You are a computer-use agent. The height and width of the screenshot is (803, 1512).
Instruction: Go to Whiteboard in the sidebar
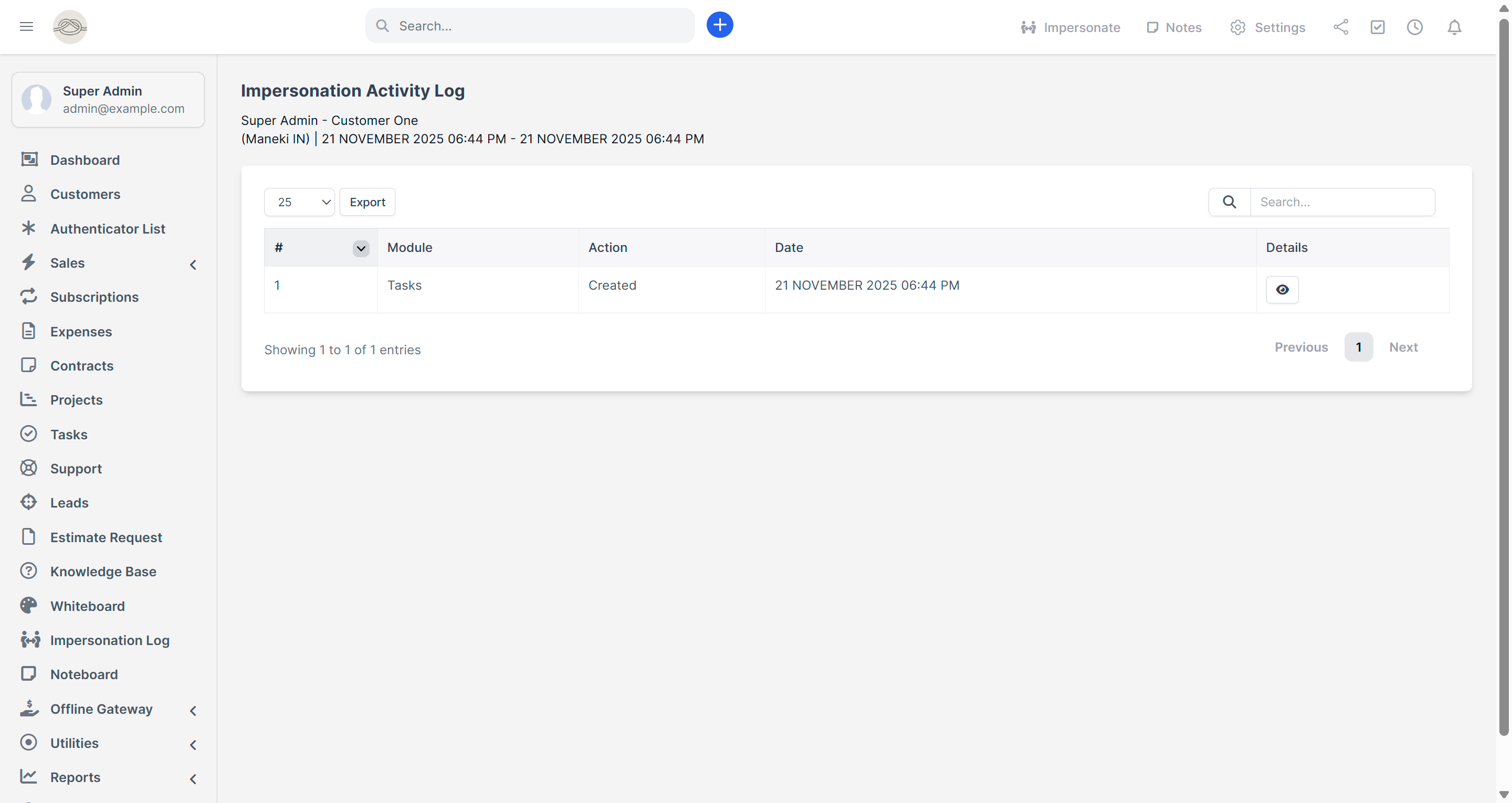pos(88,606)
